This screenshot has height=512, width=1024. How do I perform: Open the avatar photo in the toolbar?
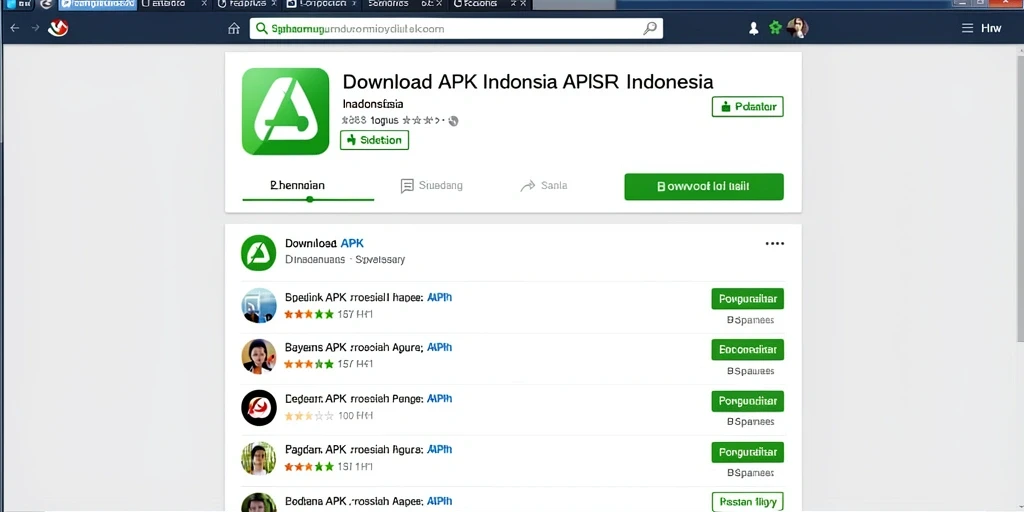click(798, 27)
